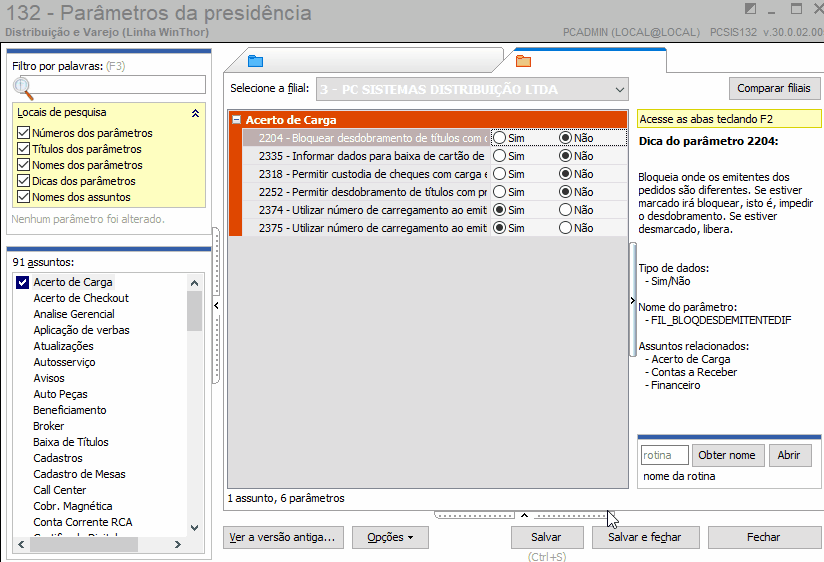Select Baixa de Títulos subject
The width and height of the screenshot is (824, 562).
click(x=71, y=442)
